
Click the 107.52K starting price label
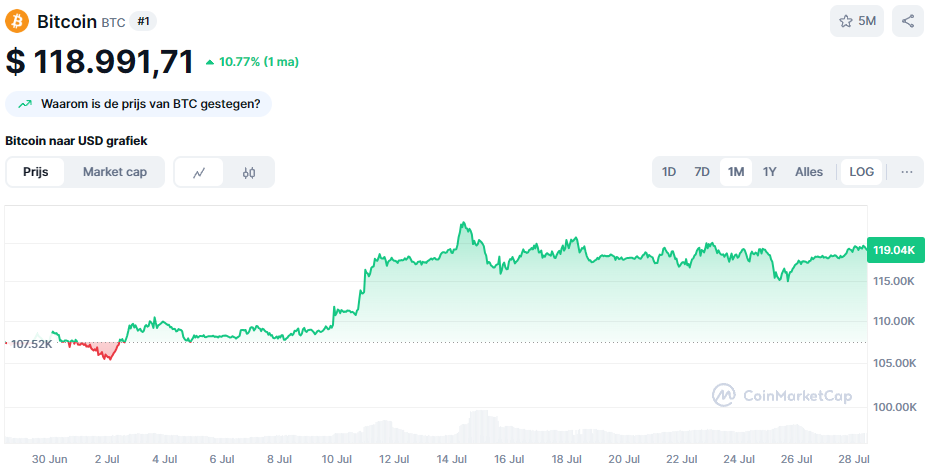pos(31,344)
